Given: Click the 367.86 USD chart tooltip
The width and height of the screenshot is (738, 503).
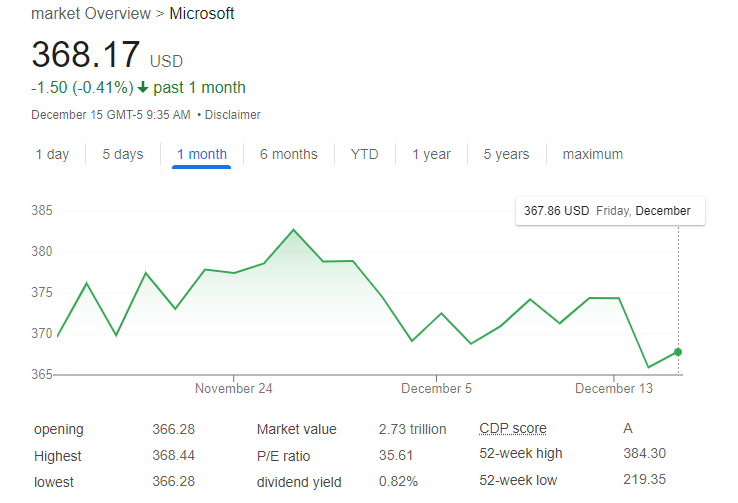Looking at the screenshot, I should 610,211.
